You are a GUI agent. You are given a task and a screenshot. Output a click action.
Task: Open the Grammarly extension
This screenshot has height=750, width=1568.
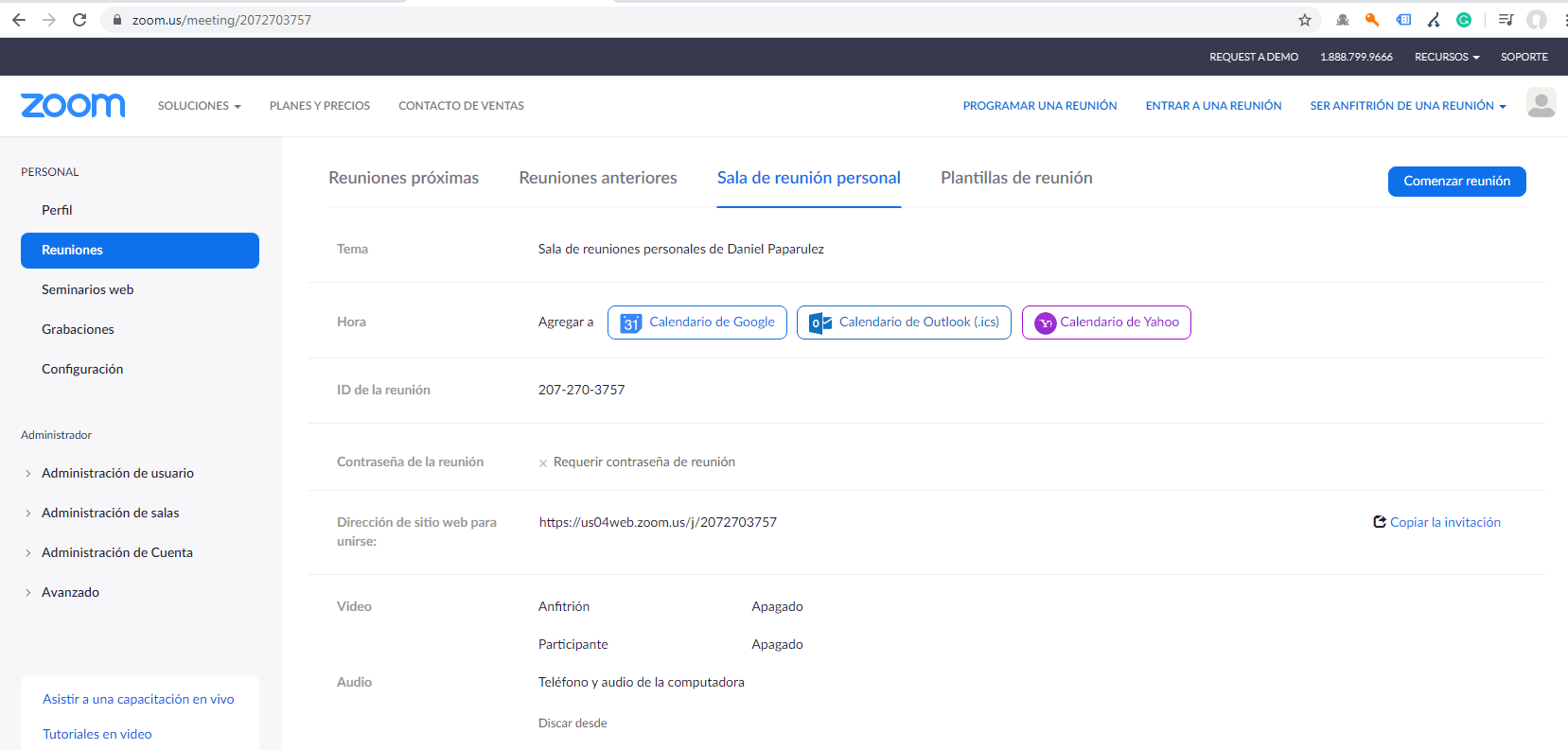[x=1464, y=20]
